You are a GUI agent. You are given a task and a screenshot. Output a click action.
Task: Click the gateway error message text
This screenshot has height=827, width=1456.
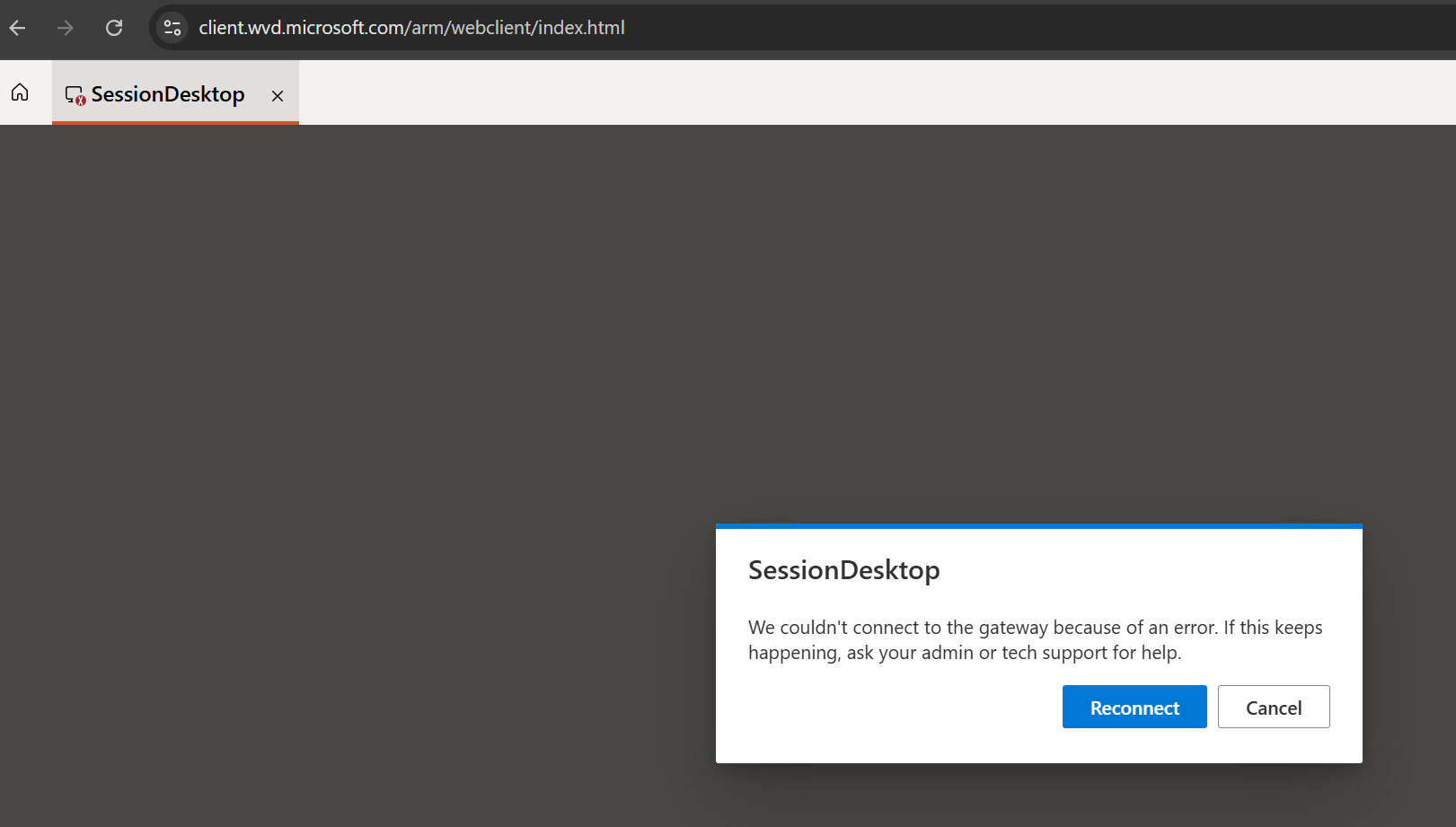click(x=1035, y=640)
